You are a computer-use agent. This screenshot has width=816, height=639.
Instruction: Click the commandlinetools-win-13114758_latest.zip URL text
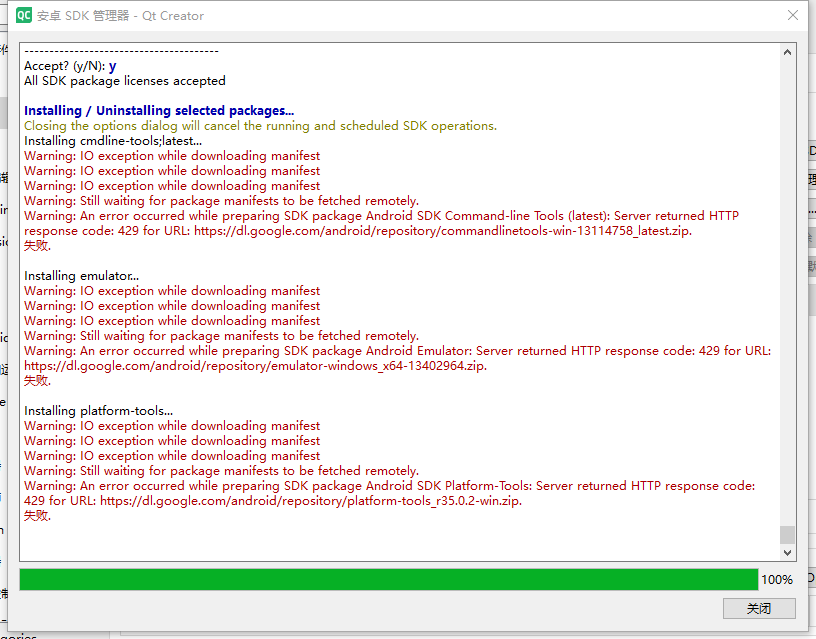point(443,231)
